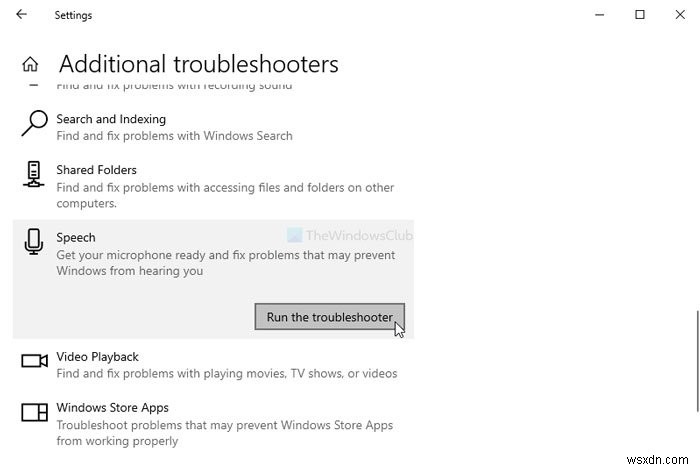The image size is (700, 470).
Task: Open Settings home via house icon
Action: click(30, 64)
